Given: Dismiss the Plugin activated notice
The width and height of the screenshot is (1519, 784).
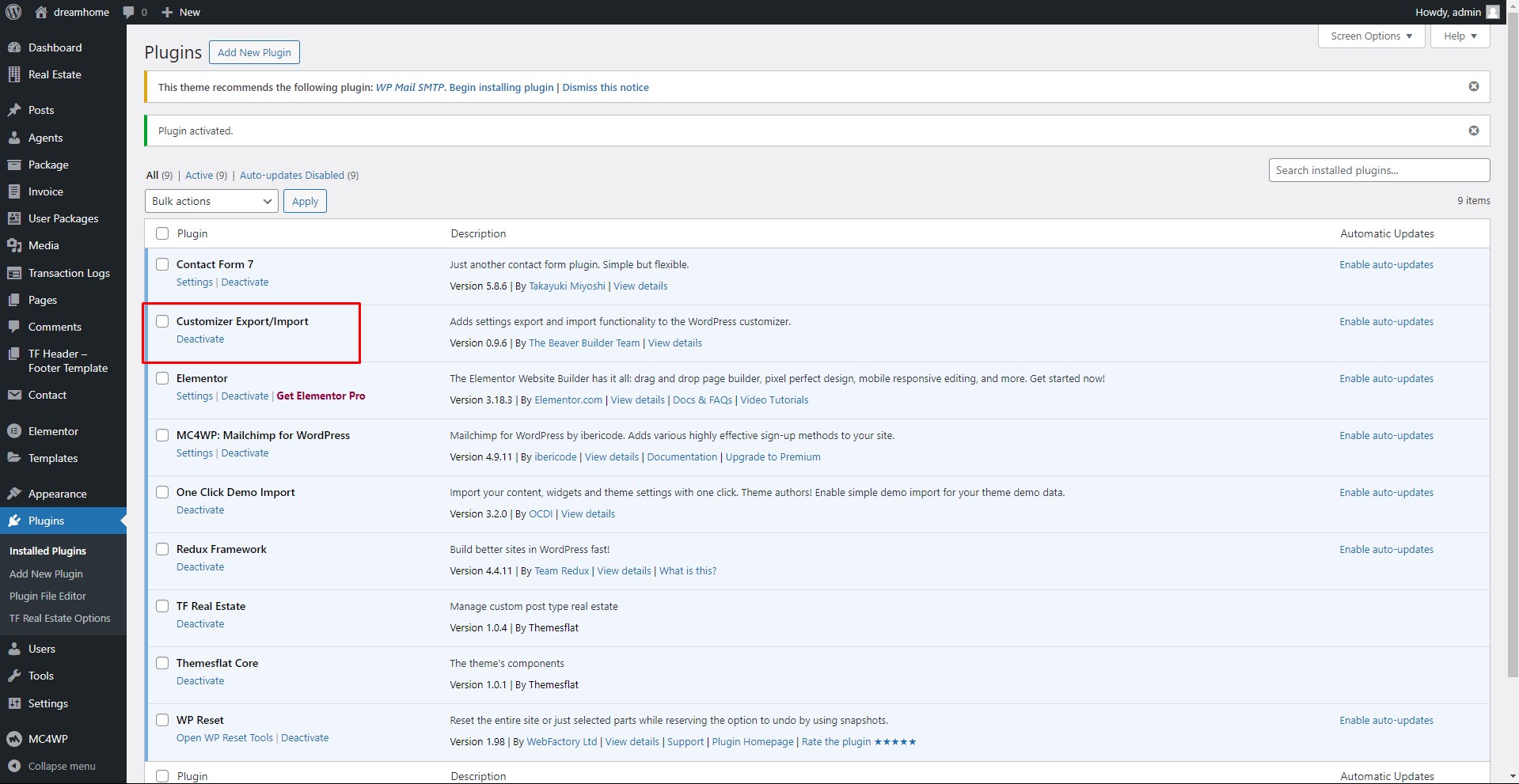Looking at the screenshot, I should point(1474,131).
